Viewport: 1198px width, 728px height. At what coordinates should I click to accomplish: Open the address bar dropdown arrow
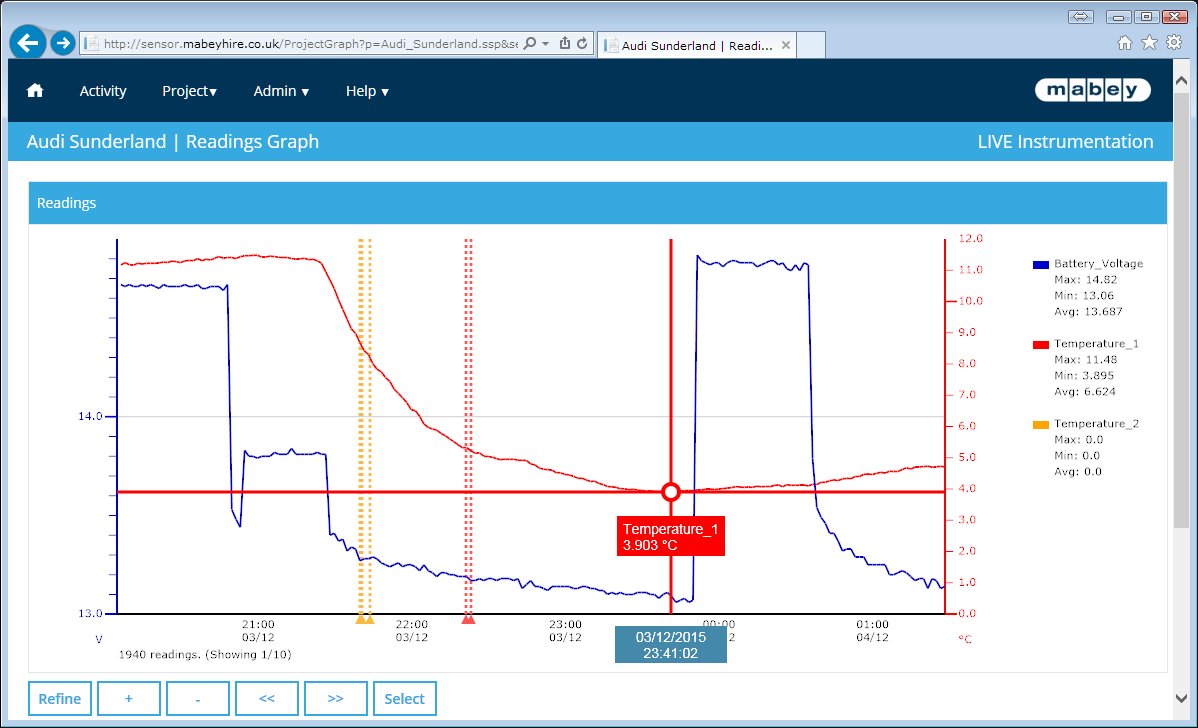tap(546, 44)
